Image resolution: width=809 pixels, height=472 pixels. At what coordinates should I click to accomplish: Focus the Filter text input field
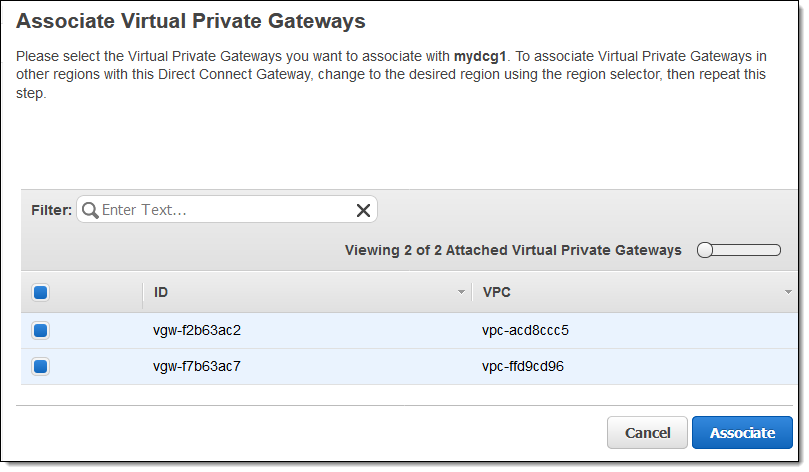(x=225, y=210)
